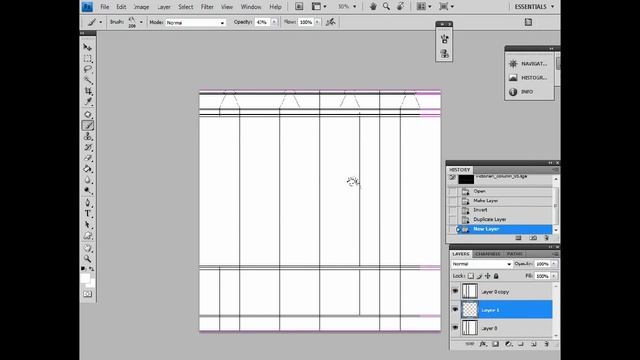Select the Spot Healing Brush tool

[x=87, y=115]
